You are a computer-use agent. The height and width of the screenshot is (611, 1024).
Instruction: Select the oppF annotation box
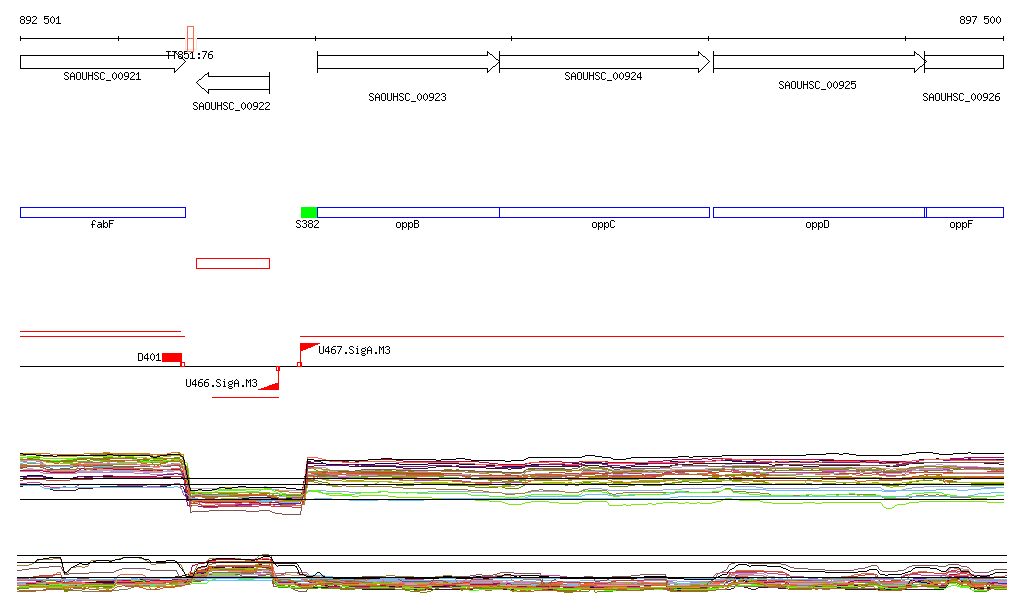coord(965,212)
